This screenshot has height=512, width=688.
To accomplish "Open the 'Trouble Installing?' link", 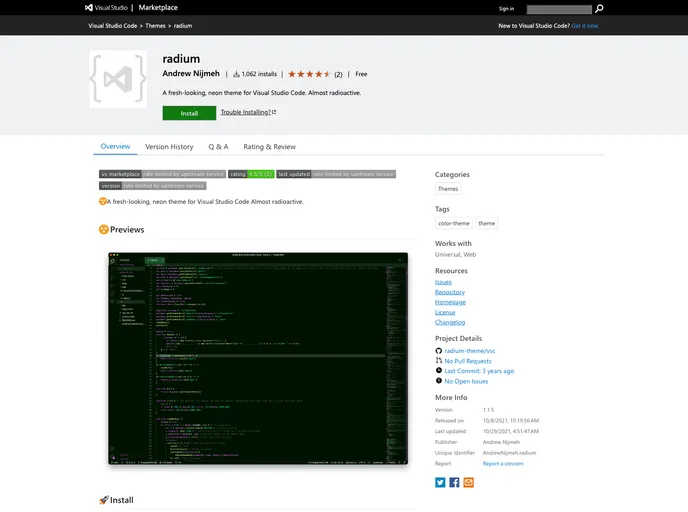I will click(x=248, y=112).
